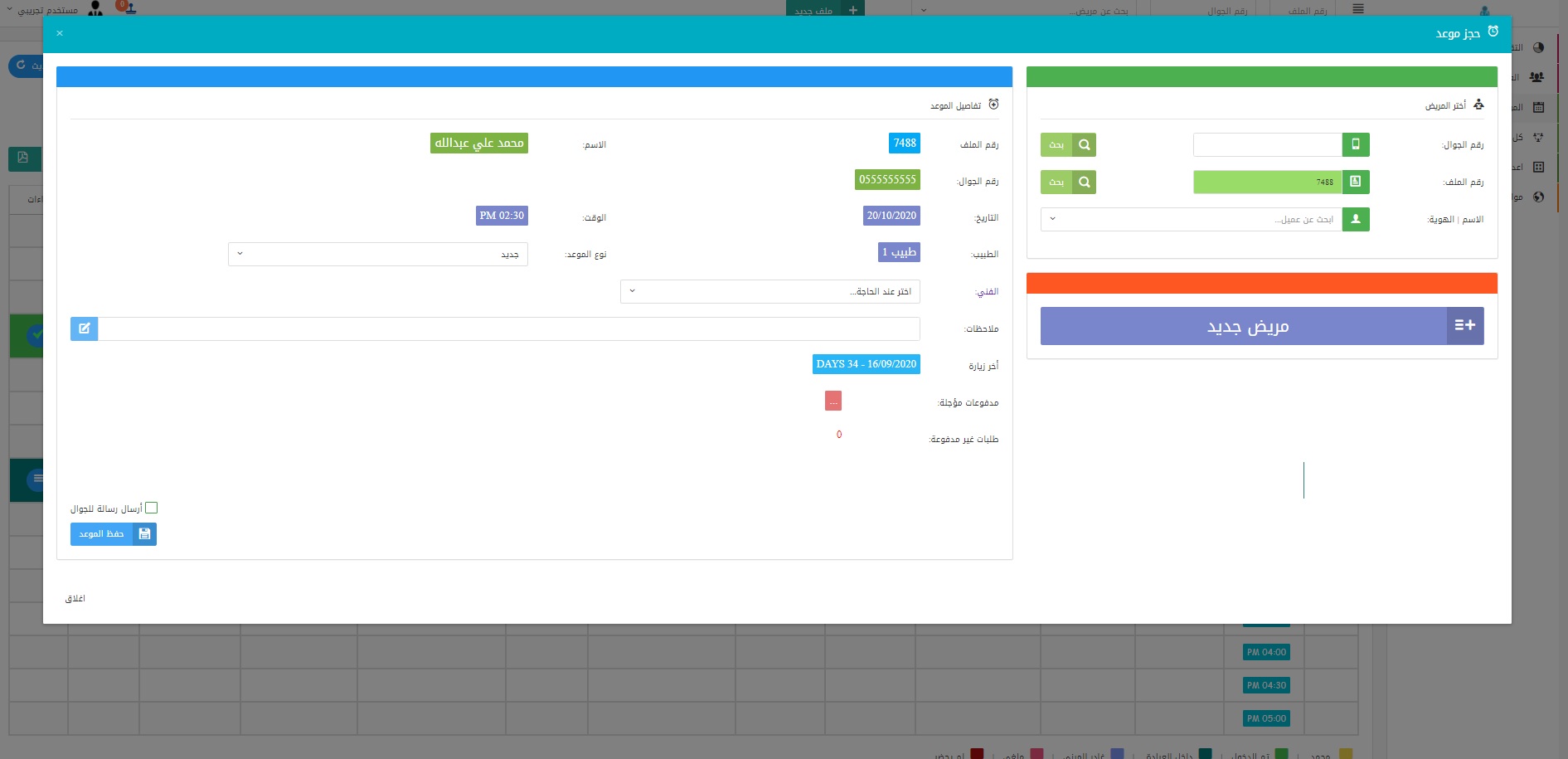The width and height of the screenshot is (1568, 759).
Task: Open the appointment type dropdown showing جديد
Action: [x=377, y=254]
